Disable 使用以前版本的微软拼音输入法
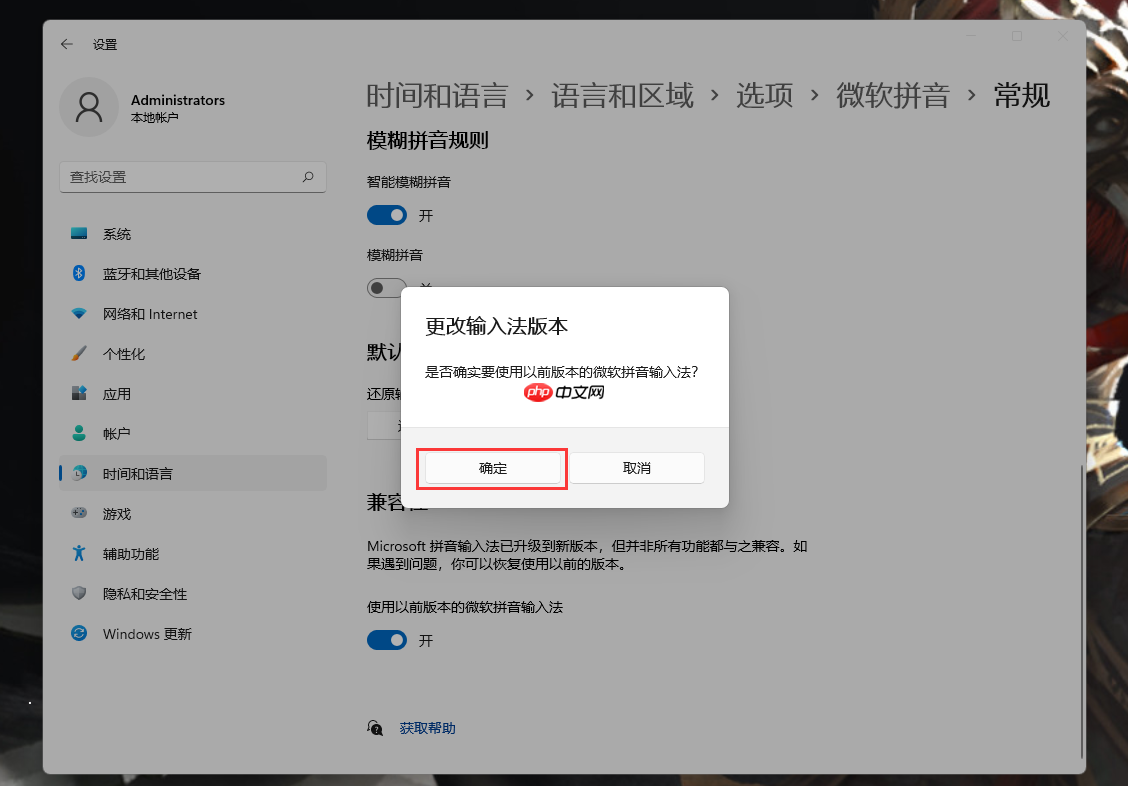The width and height of the screenshot is (1128, 786). pos(387,640)
